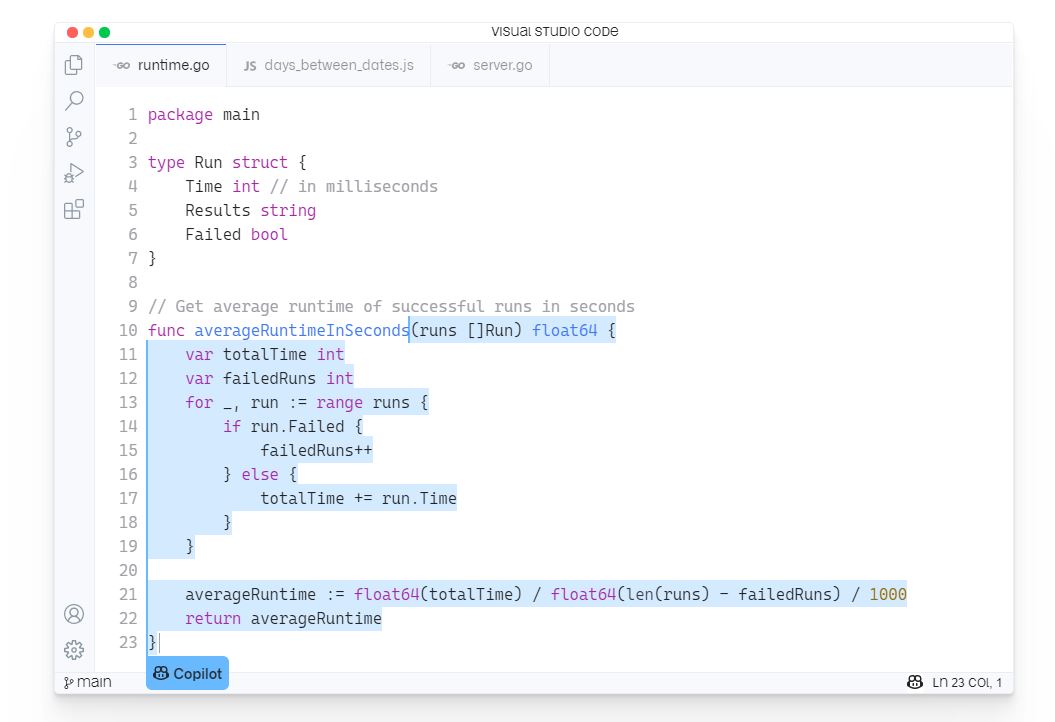Click the Ln 23 Col 1 cursor position
The width and height of the screenshot is (1055, 722).
pyautogui.click(x=966, y=682)
